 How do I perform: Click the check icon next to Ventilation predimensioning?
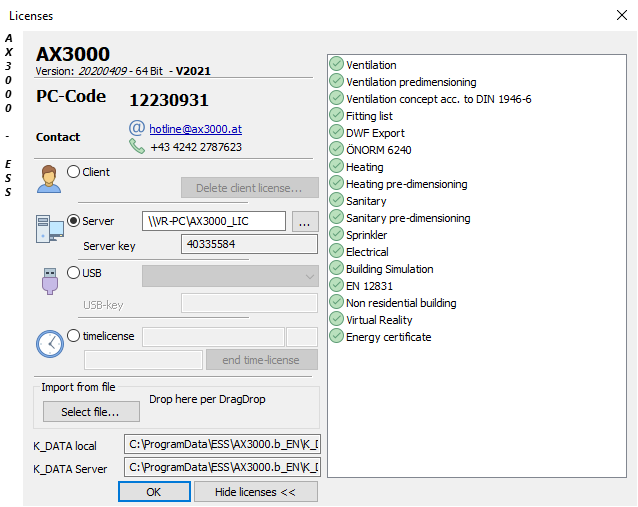(x=336, y=81)
